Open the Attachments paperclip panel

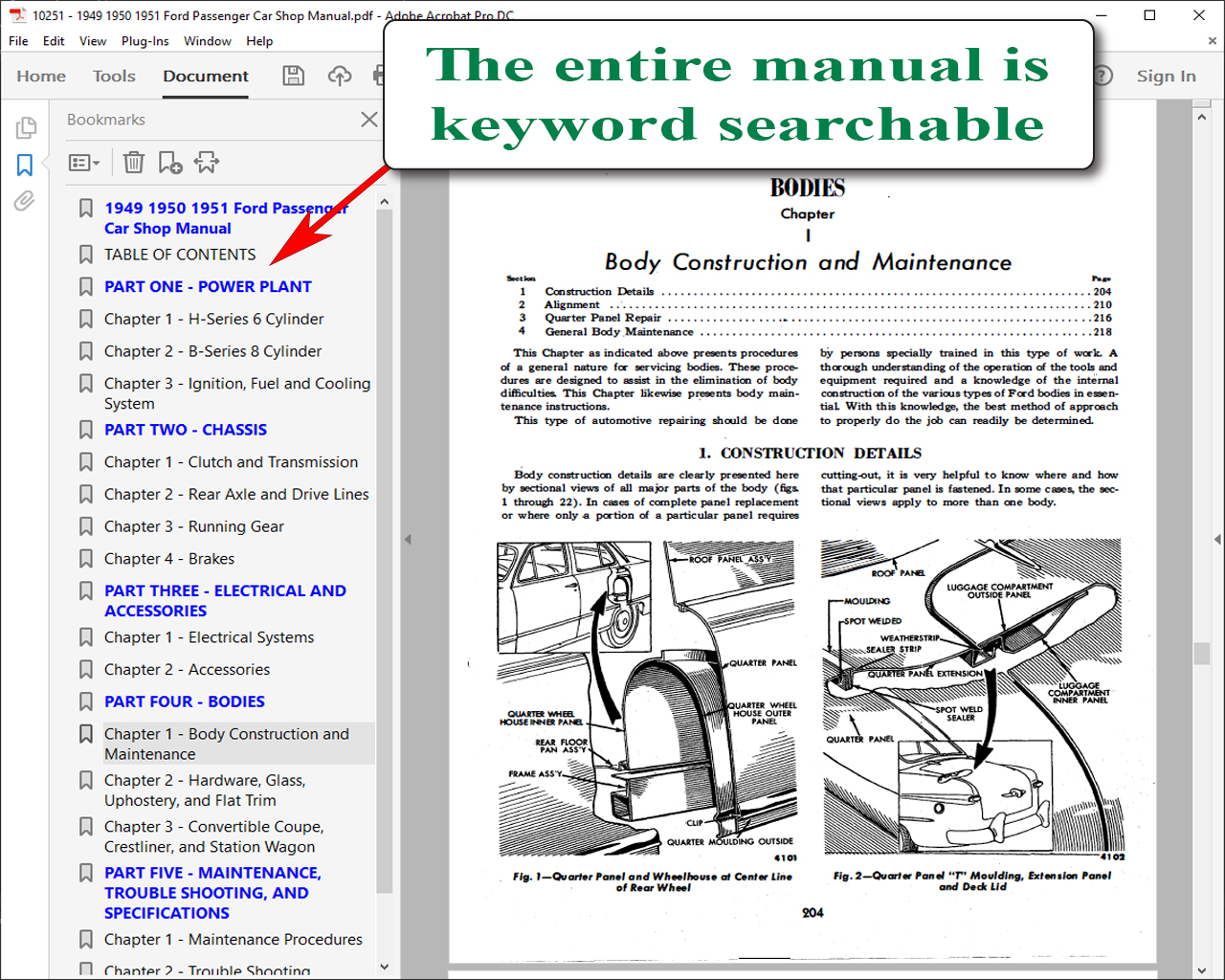pos(25,201)
